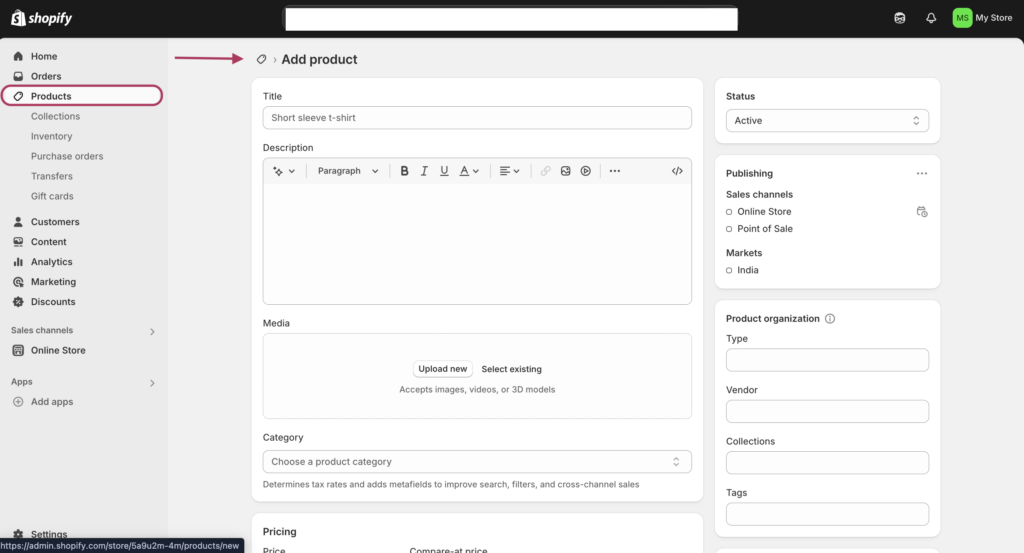Toggle bold formatting

pos(404,171)
